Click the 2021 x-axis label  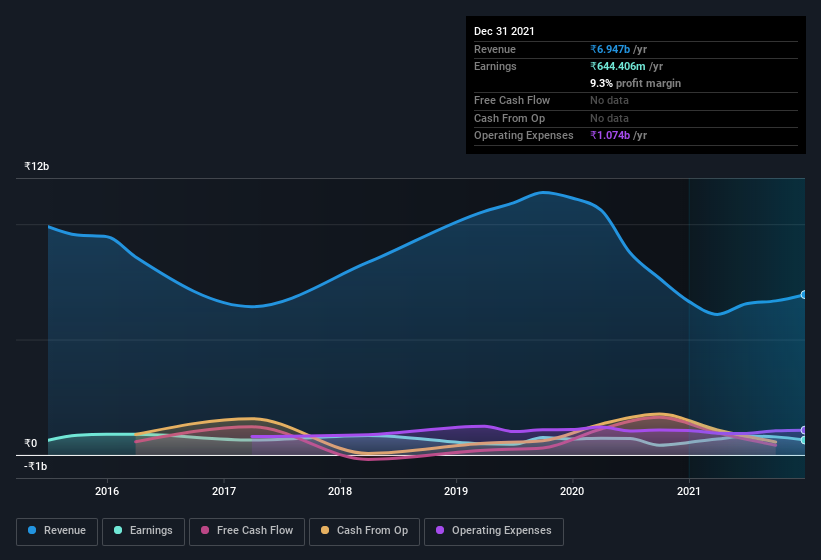pyautogui.click(x=689, y=491)
